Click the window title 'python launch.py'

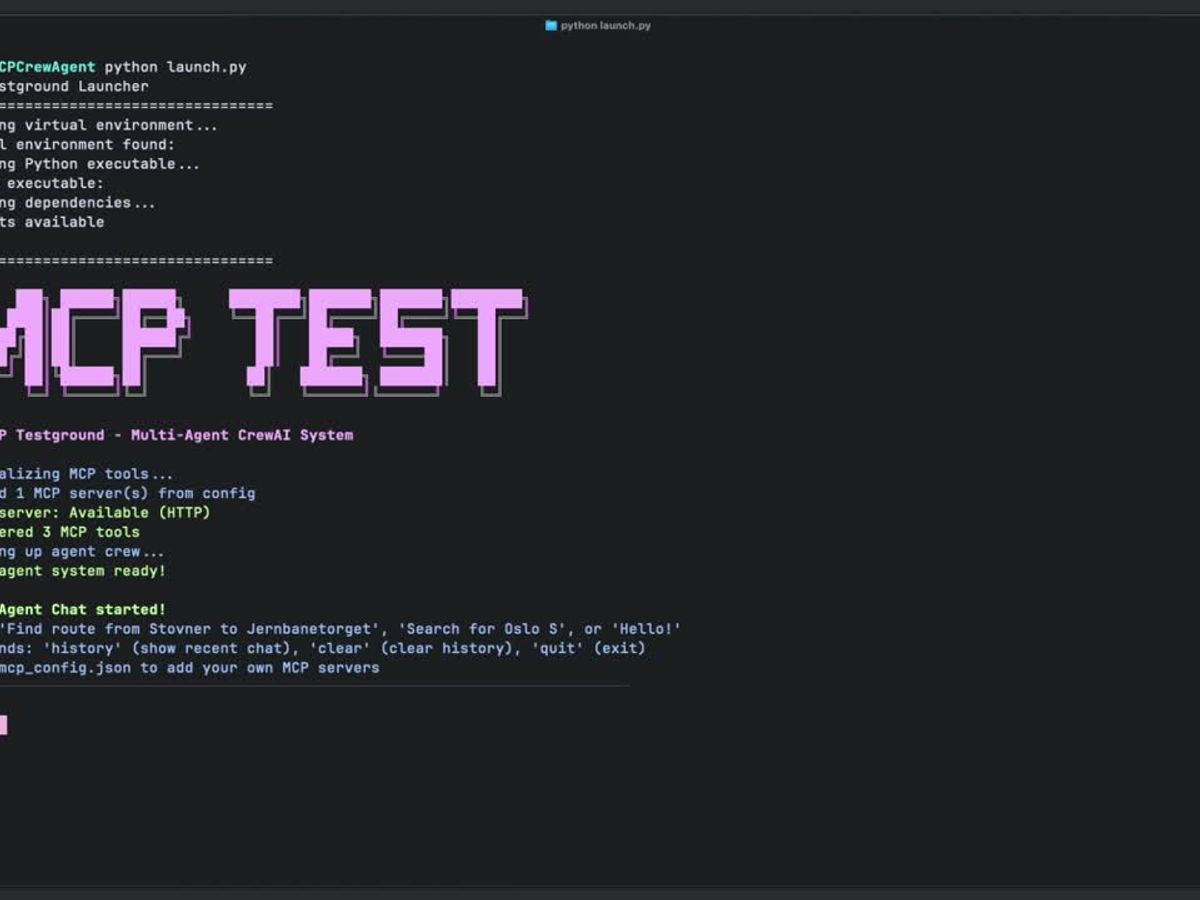coord(606,25)
